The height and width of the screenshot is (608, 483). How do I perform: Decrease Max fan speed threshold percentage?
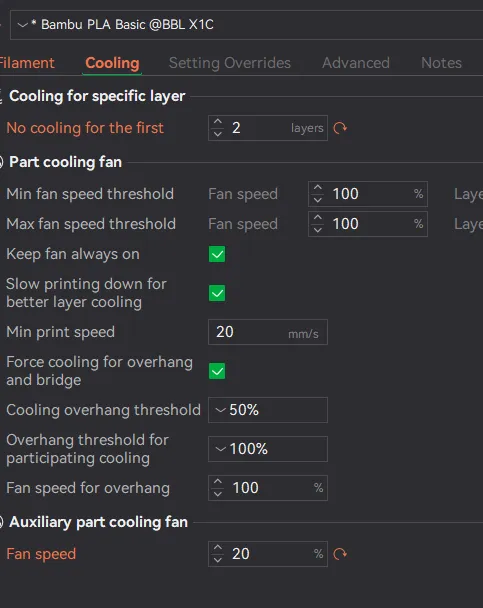[318, 230]
